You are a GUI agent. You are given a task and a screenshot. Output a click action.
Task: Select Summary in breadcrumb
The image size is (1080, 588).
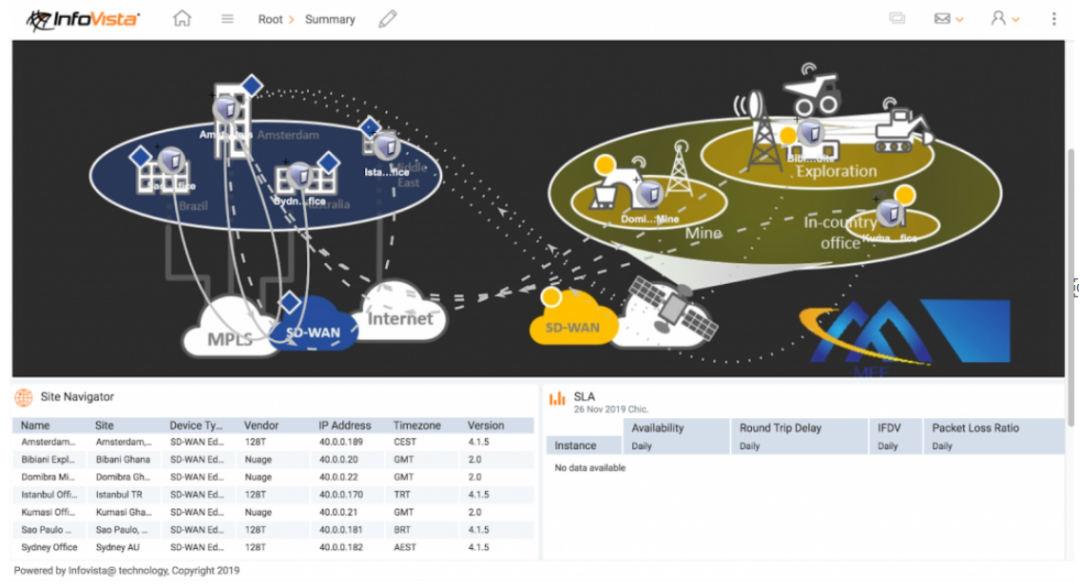pos(330,19)
